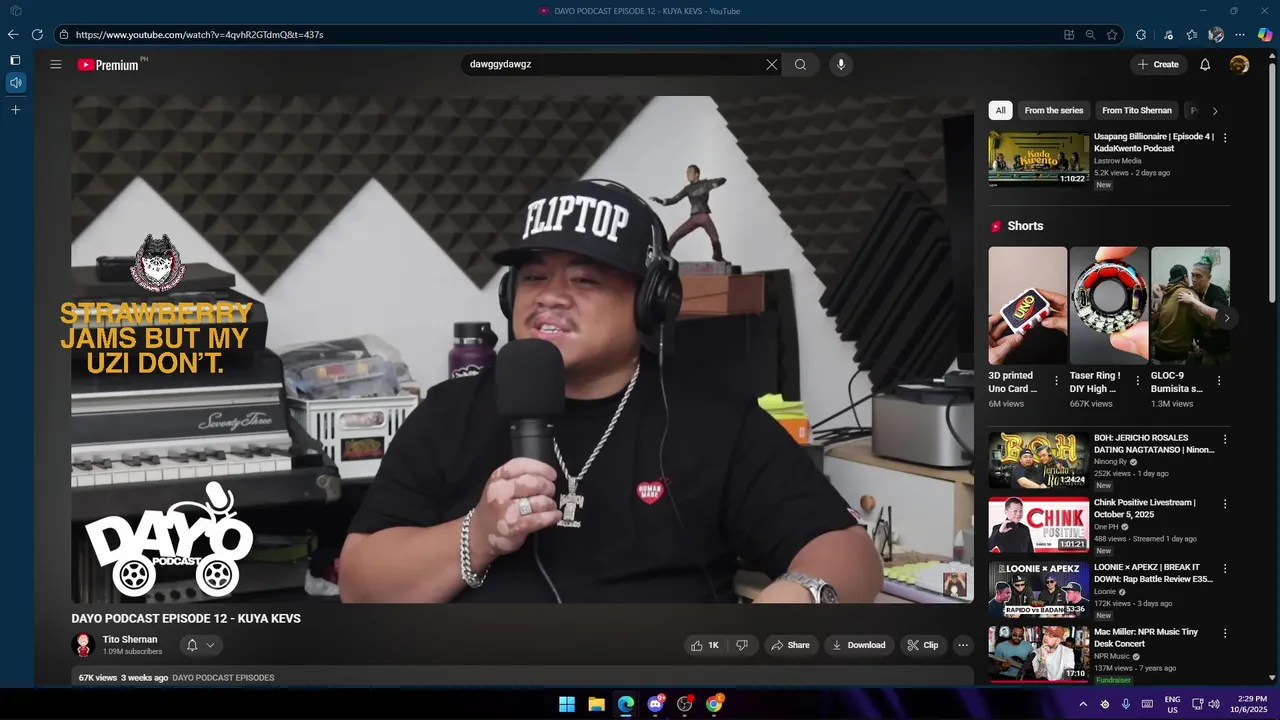Image resolution: width=1280 pixels, height=720 pixels.
Task: Open Mac Miller NPR Music Tiny Desk title
Action: tap(1146, 638)
